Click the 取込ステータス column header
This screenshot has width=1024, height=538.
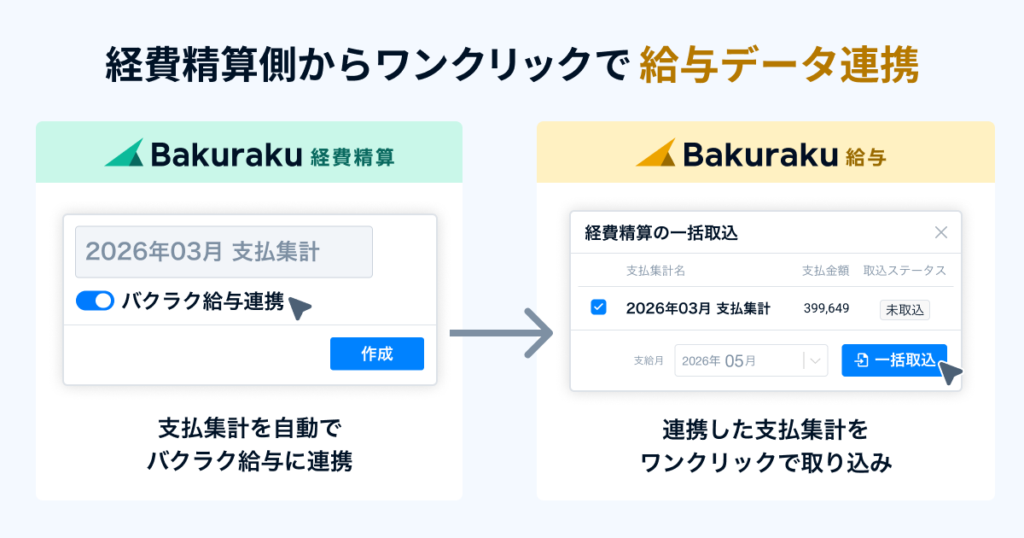(904, 271)
